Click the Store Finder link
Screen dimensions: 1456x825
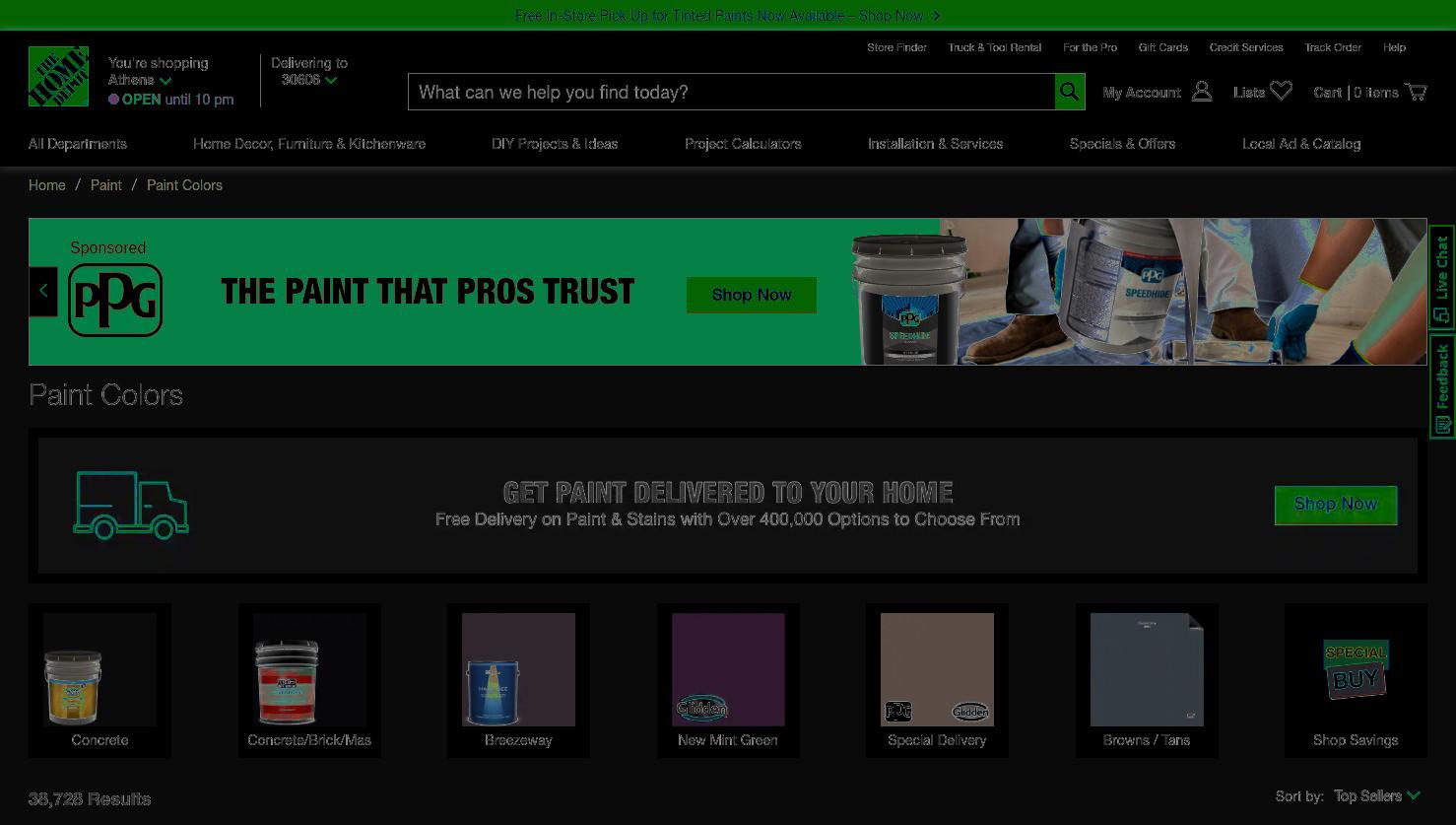click(896, 47)
